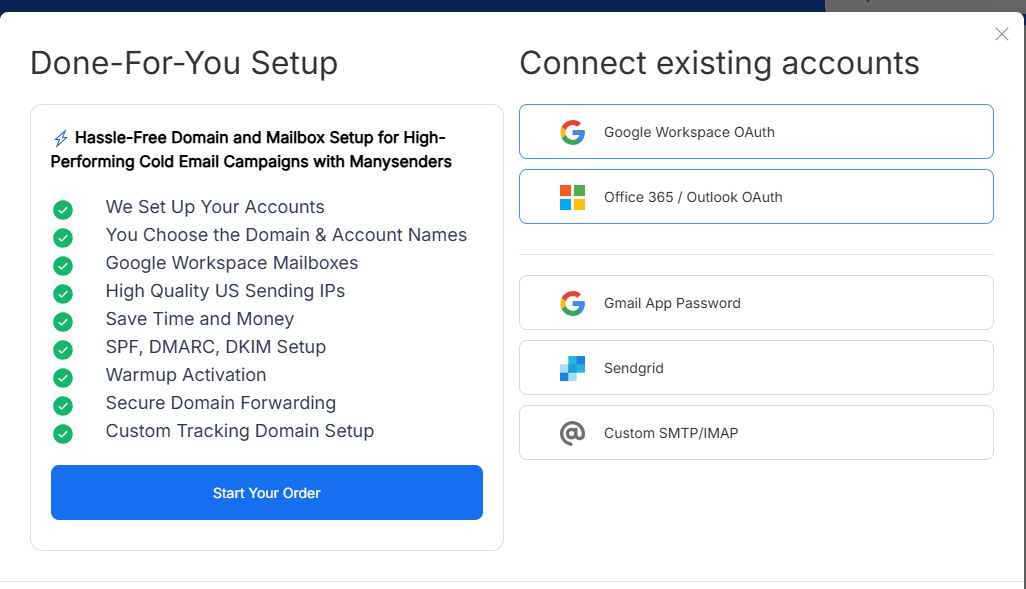Start Your Order with the blue button
This screenshot has width=1026, height=589.
click(267, 493)
